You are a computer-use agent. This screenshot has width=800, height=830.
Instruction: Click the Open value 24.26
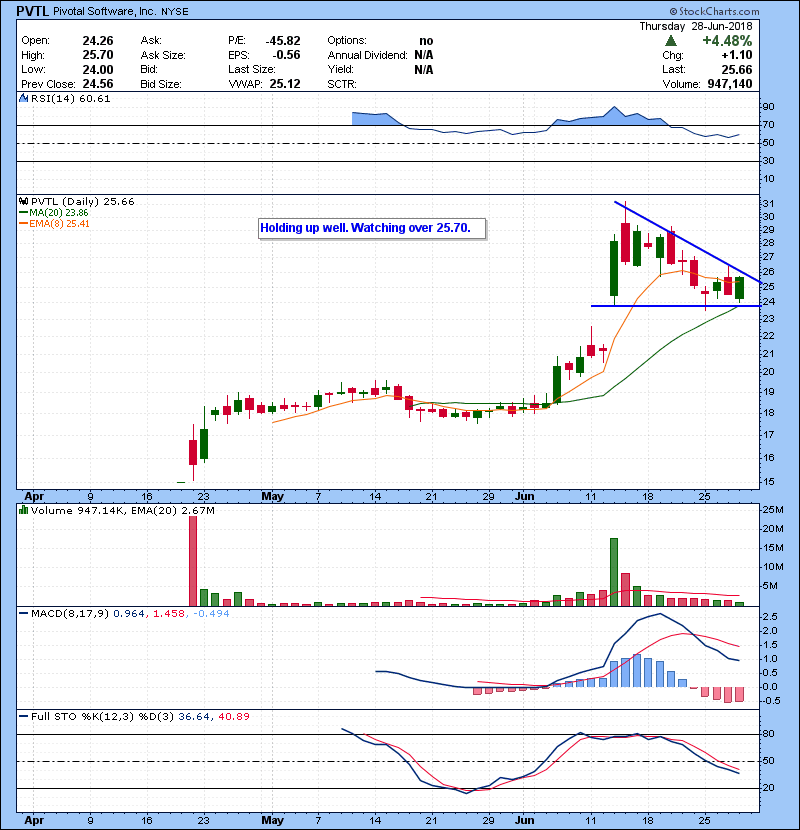pyautogui.click(x=98, y=41)
